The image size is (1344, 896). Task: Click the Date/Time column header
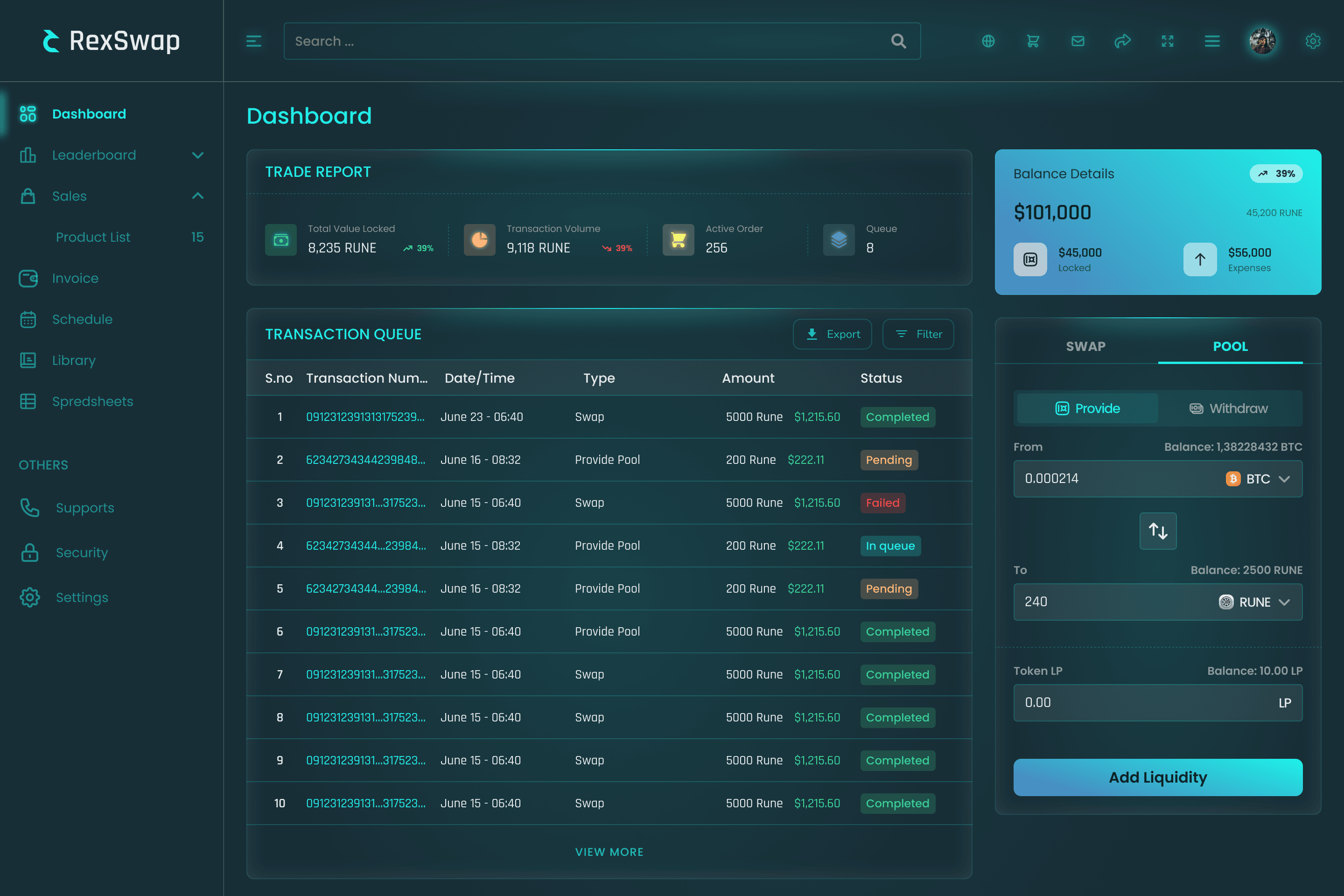[x=479, y=378]
